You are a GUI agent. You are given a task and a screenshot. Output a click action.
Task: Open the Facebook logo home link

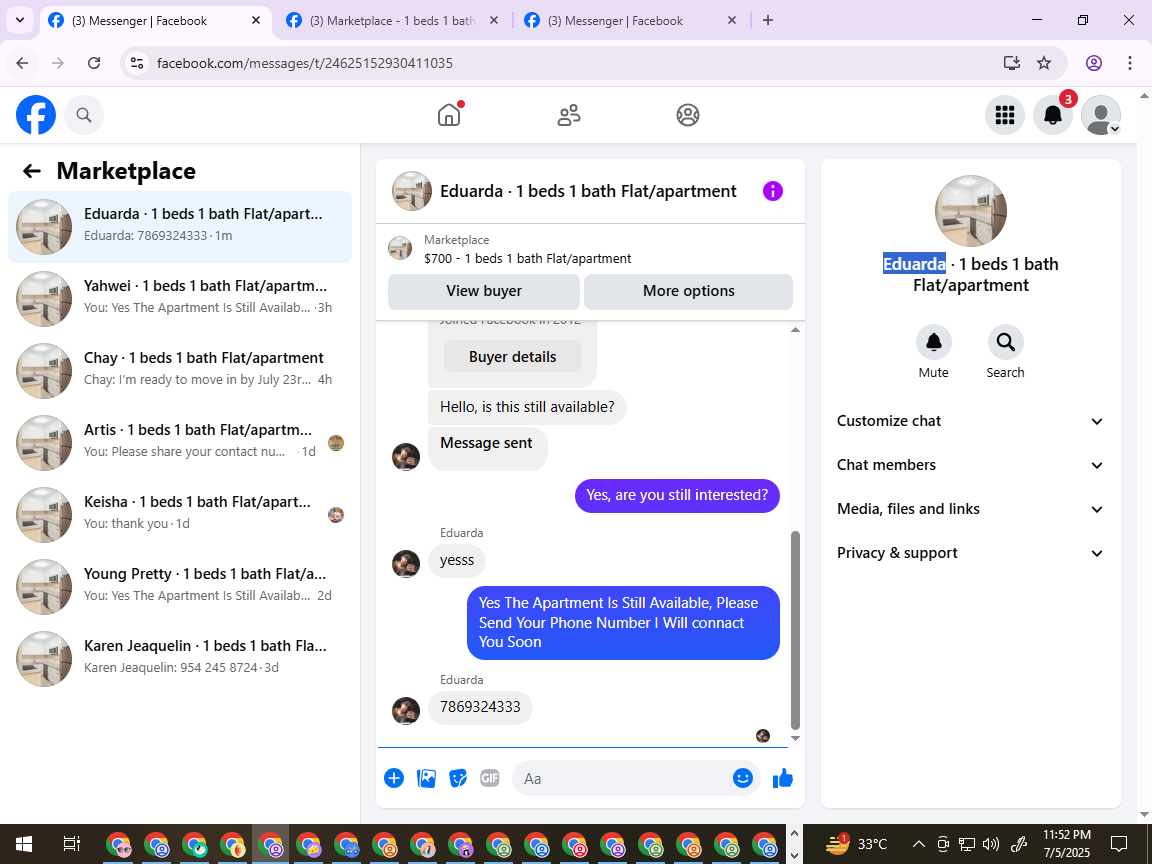(36, 115)
